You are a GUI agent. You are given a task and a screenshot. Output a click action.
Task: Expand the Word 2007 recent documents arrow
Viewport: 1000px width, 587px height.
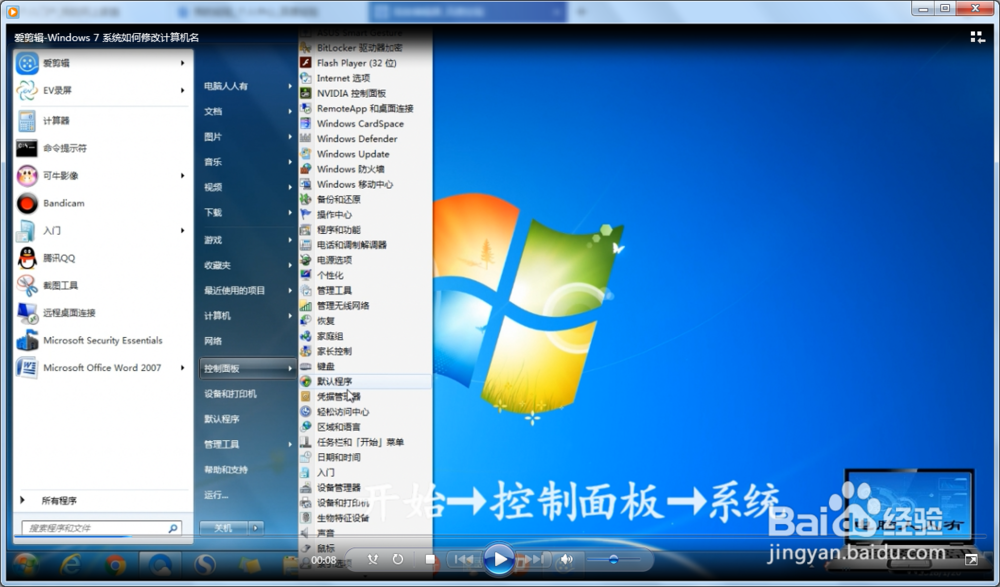182,368
